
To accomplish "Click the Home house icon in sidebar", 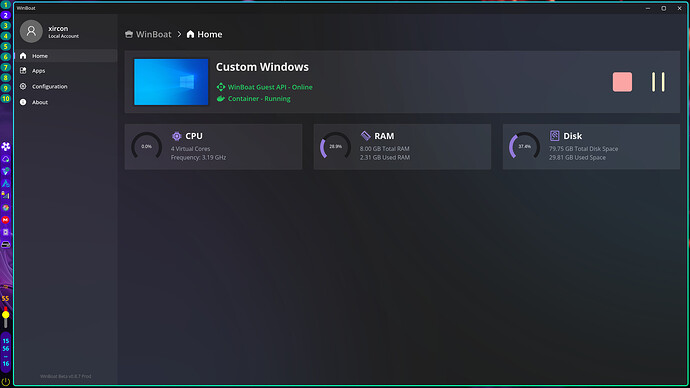I will 23,56.
